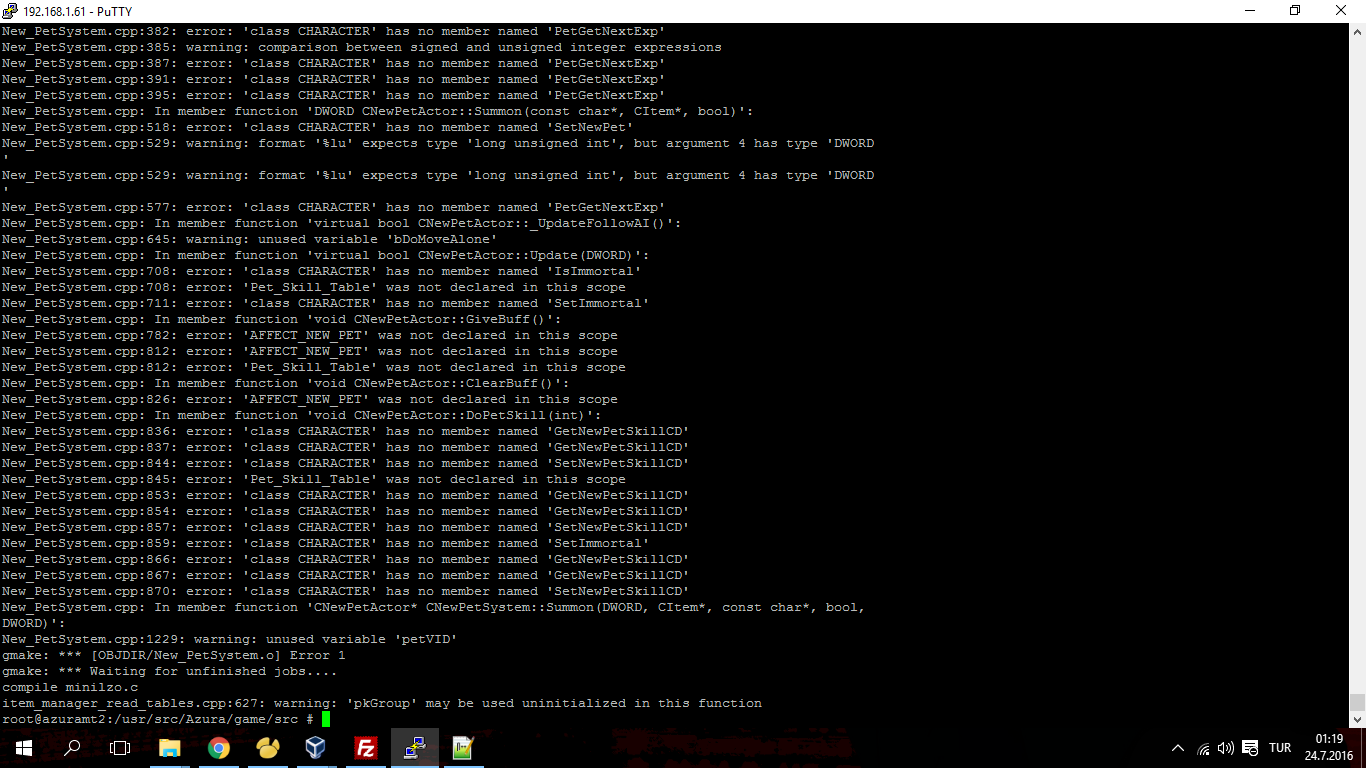Screen dimensions: 1366x768
Task: Open the clock showing 01:19 24.7.2016
Action: point(1329,747)
